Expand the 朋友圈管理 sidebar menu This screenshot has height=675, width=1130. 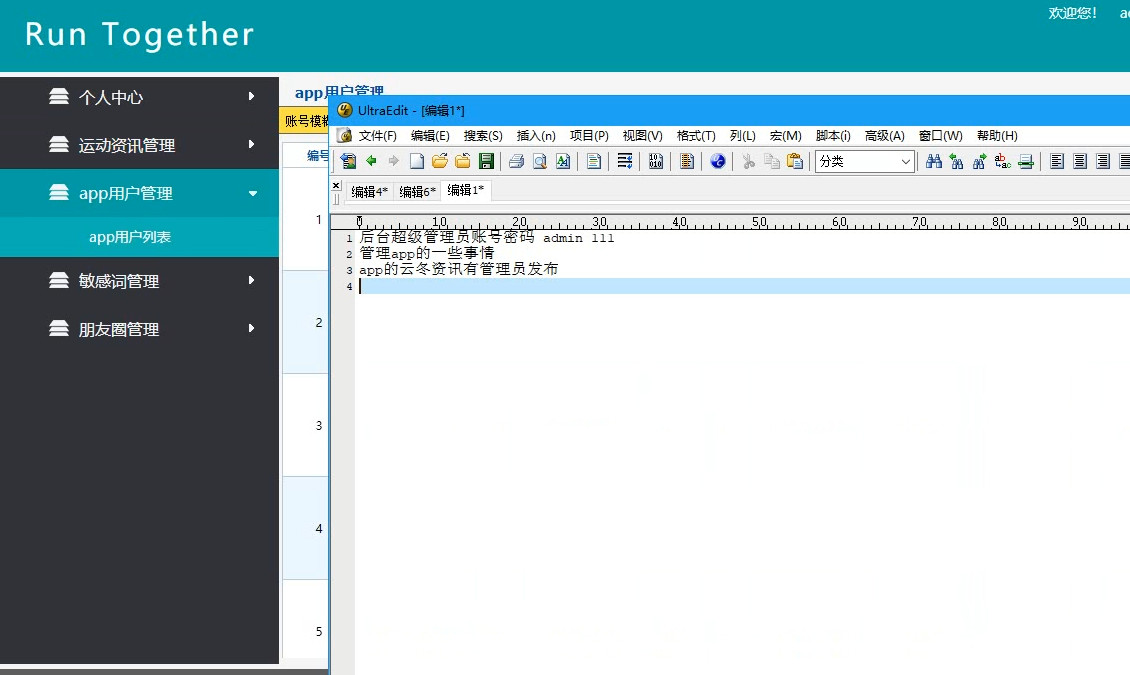(139, 329)
